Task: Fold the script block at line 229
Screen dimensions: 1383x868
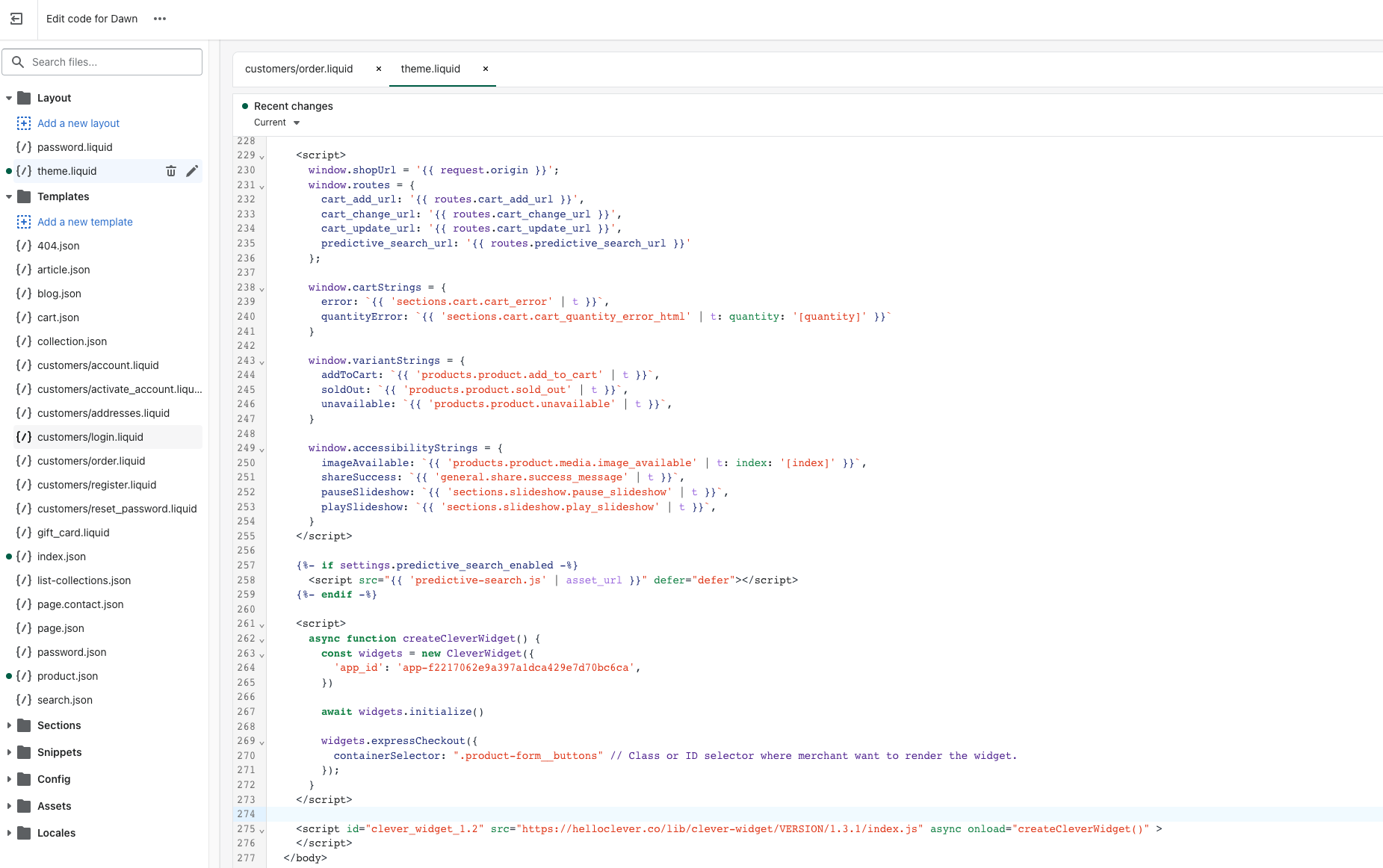Action: tap(262, 157)
